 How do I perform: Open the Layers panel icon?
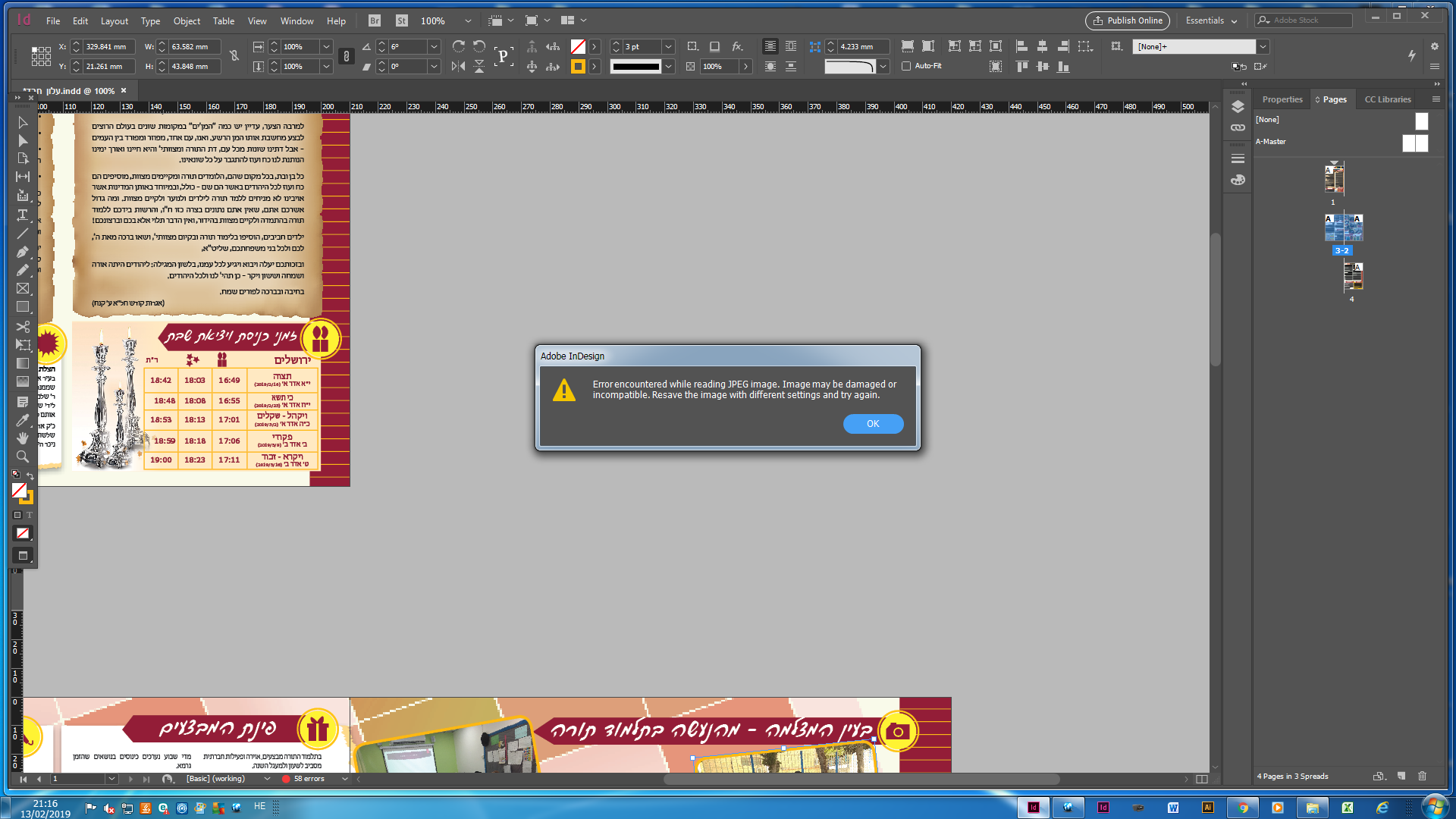[1238, 106]
